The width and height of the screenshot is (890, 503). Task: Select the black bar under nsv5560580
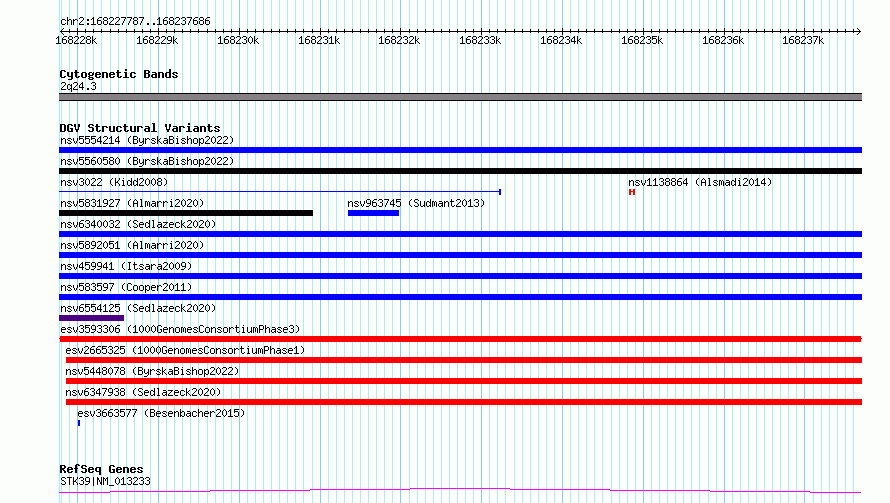(460, 171)
